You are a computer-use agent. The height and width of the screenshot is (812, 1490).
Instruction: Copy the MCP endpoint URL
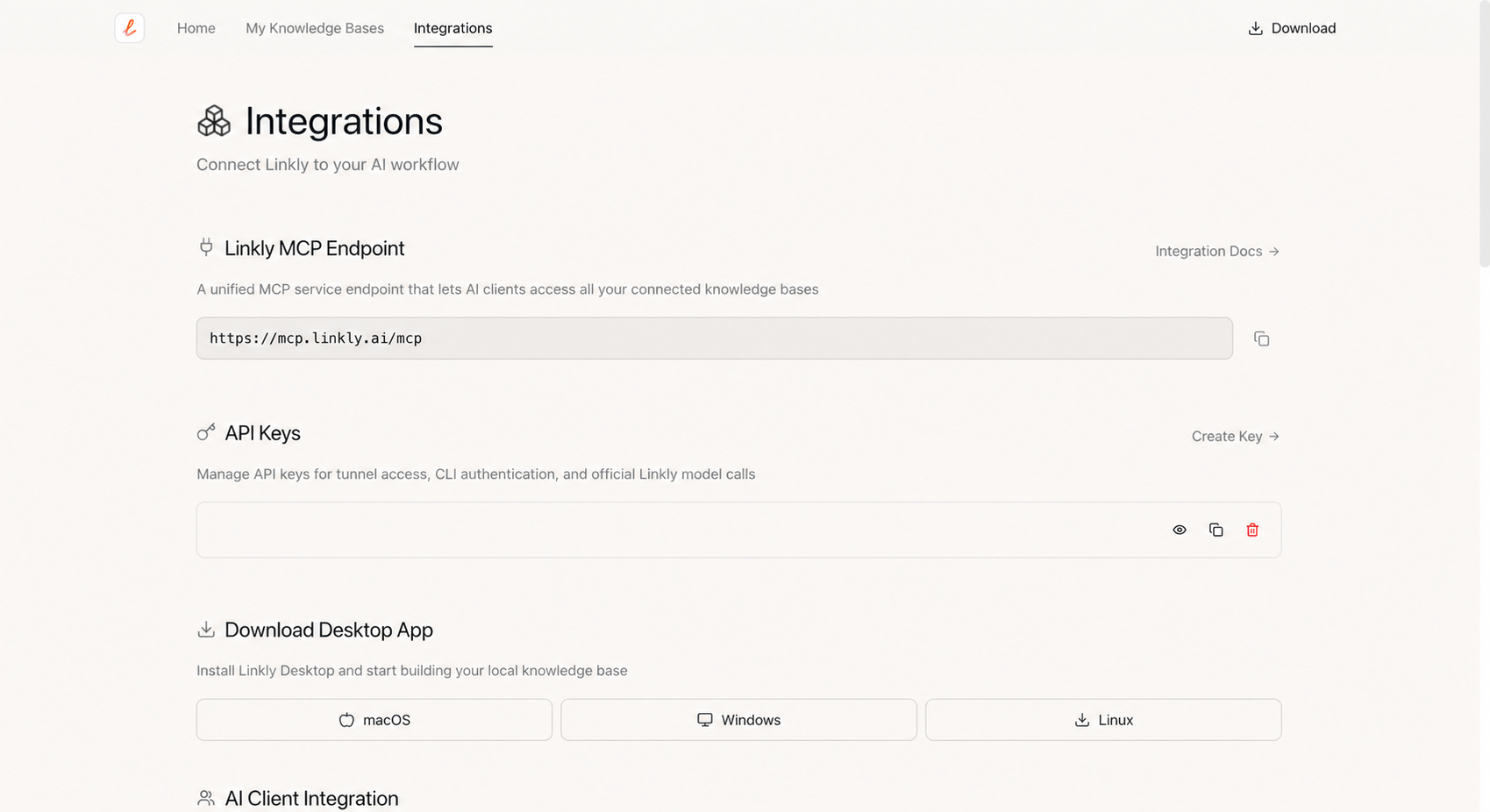[1261, 338]
